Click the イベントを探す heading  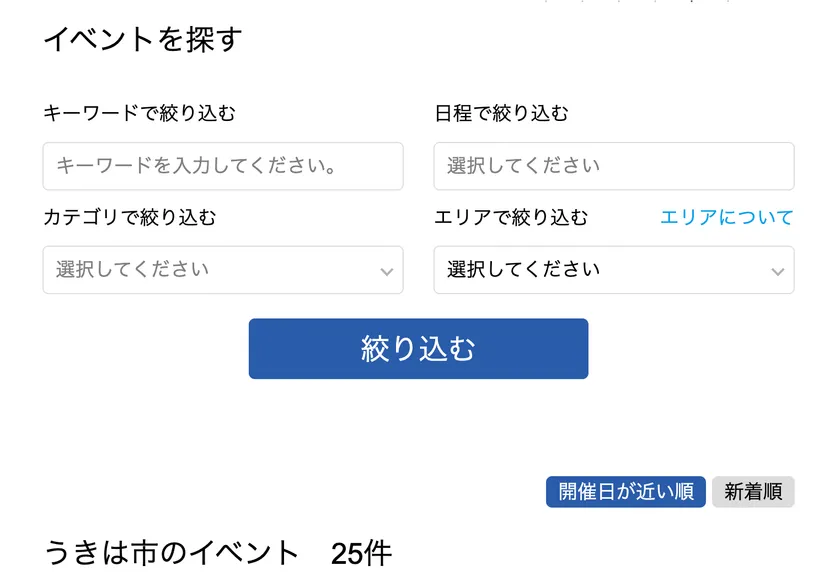(143, 40)
